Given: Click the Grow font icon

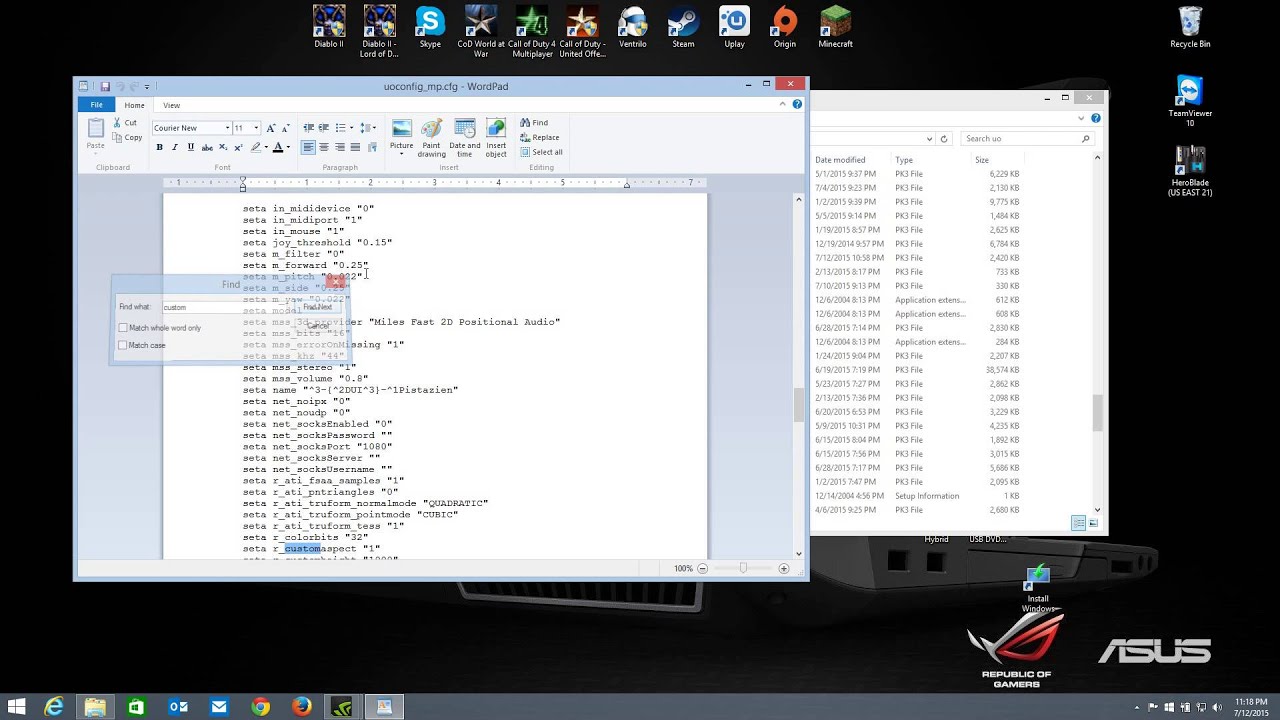Looking at the screenshot, I should click(272, 128).
